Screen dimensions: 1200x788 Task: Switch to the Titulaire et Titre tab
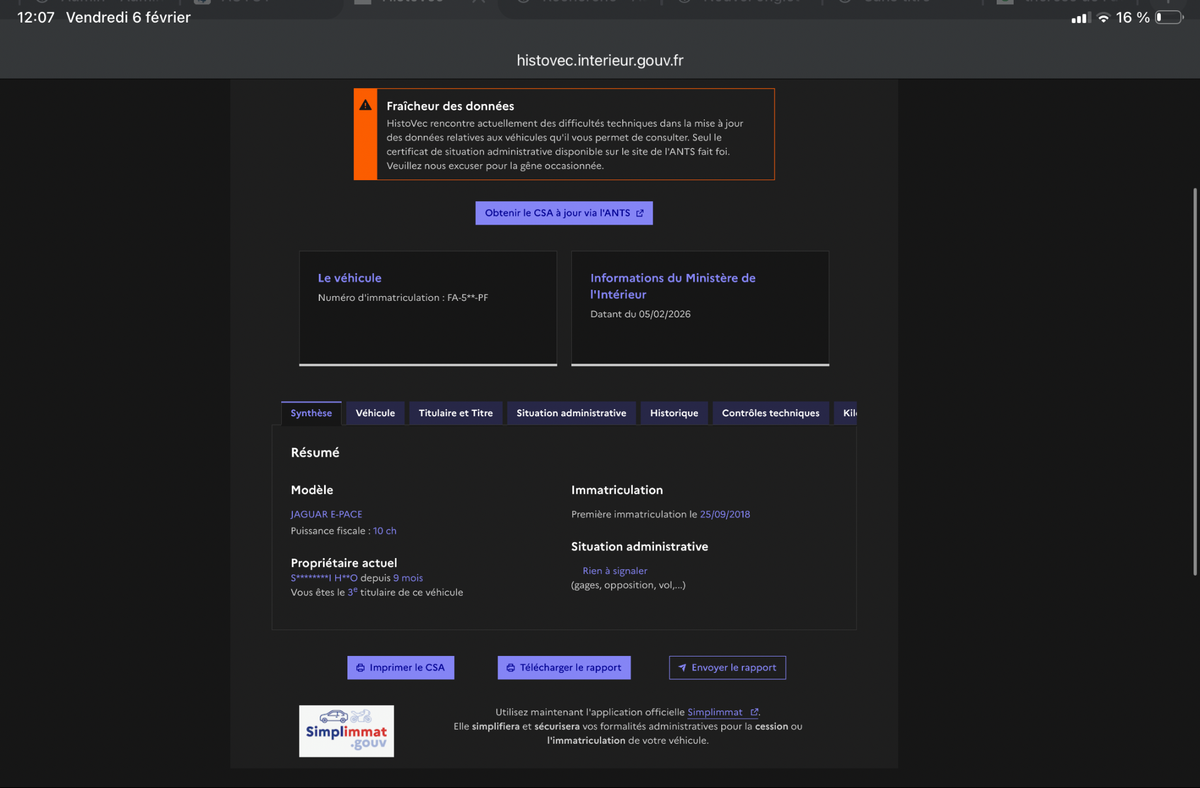coord(456,413)
